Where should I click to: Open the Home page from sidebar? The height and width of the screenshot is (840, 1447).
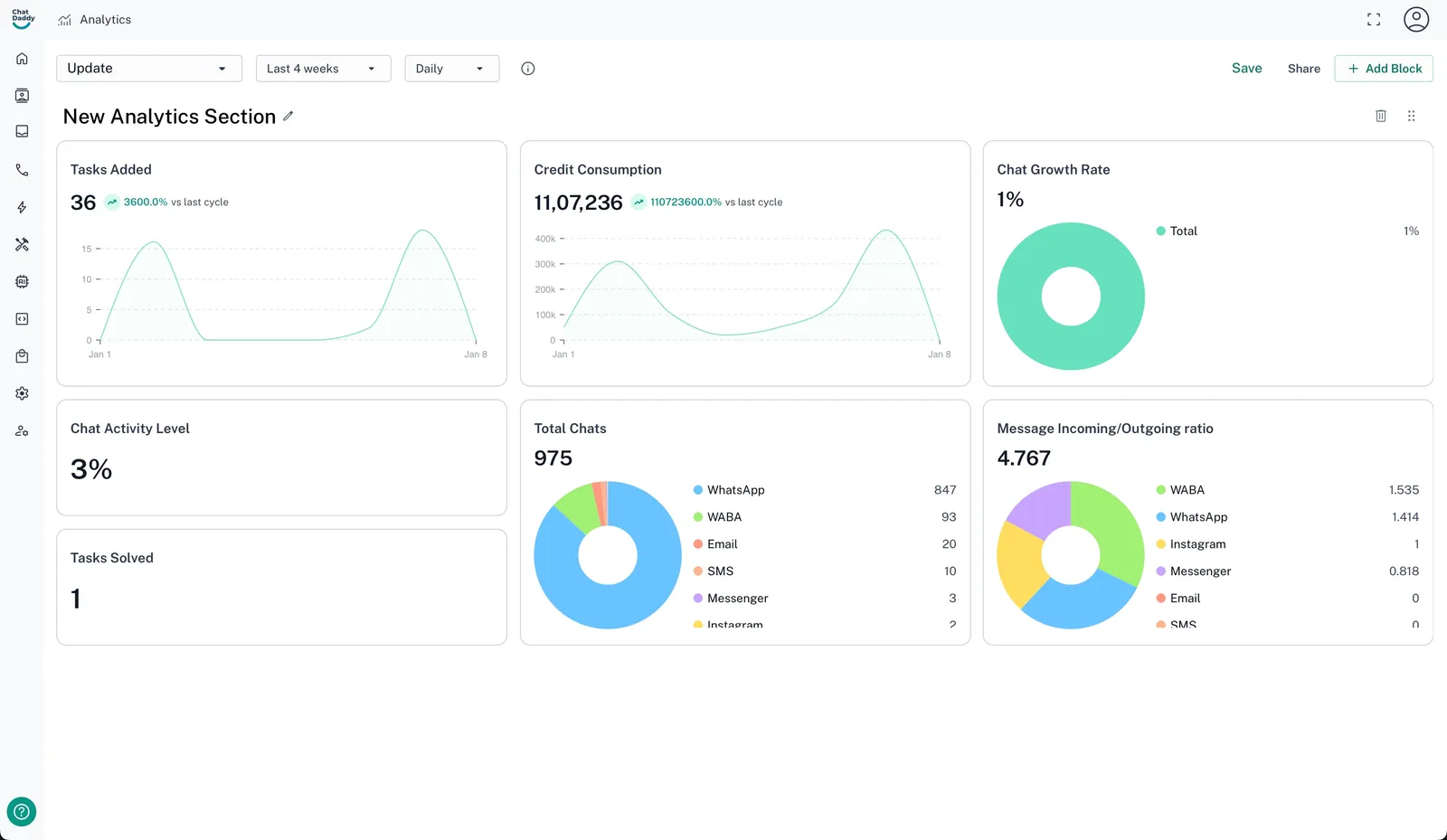pos(22,59)
